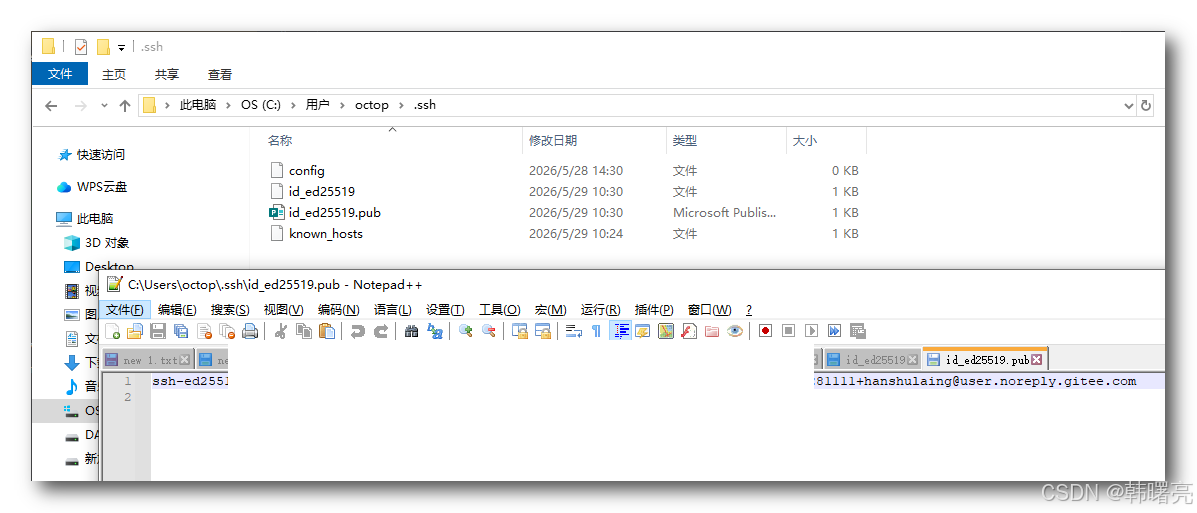Screen dimensions: 1197x513
Task: Open the 文件 ribbon tab in Explorer
Action: click(x=60, y=74)
